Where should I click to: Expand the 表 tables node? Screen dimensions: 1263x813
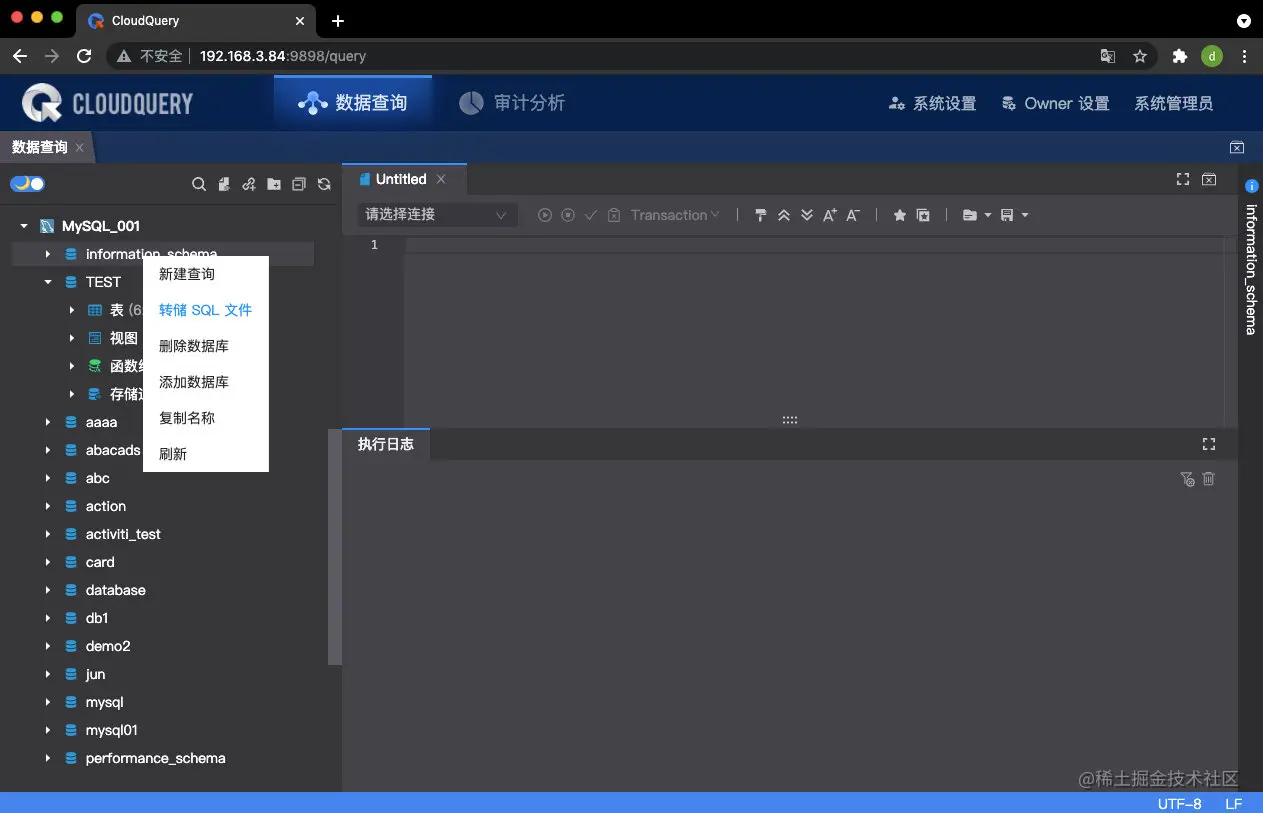coord(72,310)
